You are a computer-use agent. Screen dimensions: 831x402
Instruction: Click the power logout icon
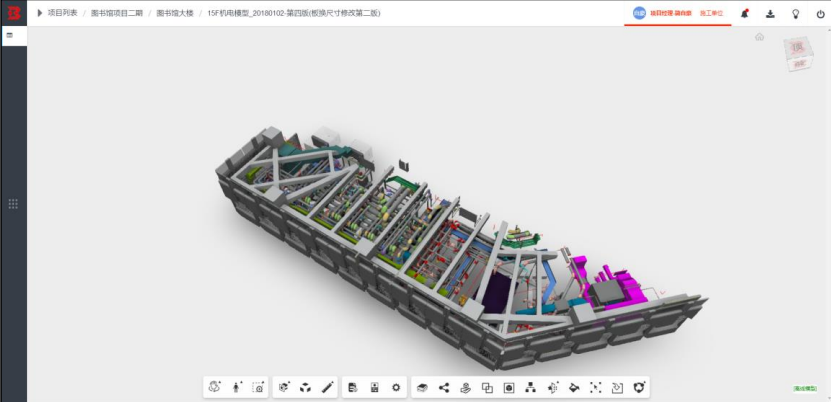click(x=820, y=14)
